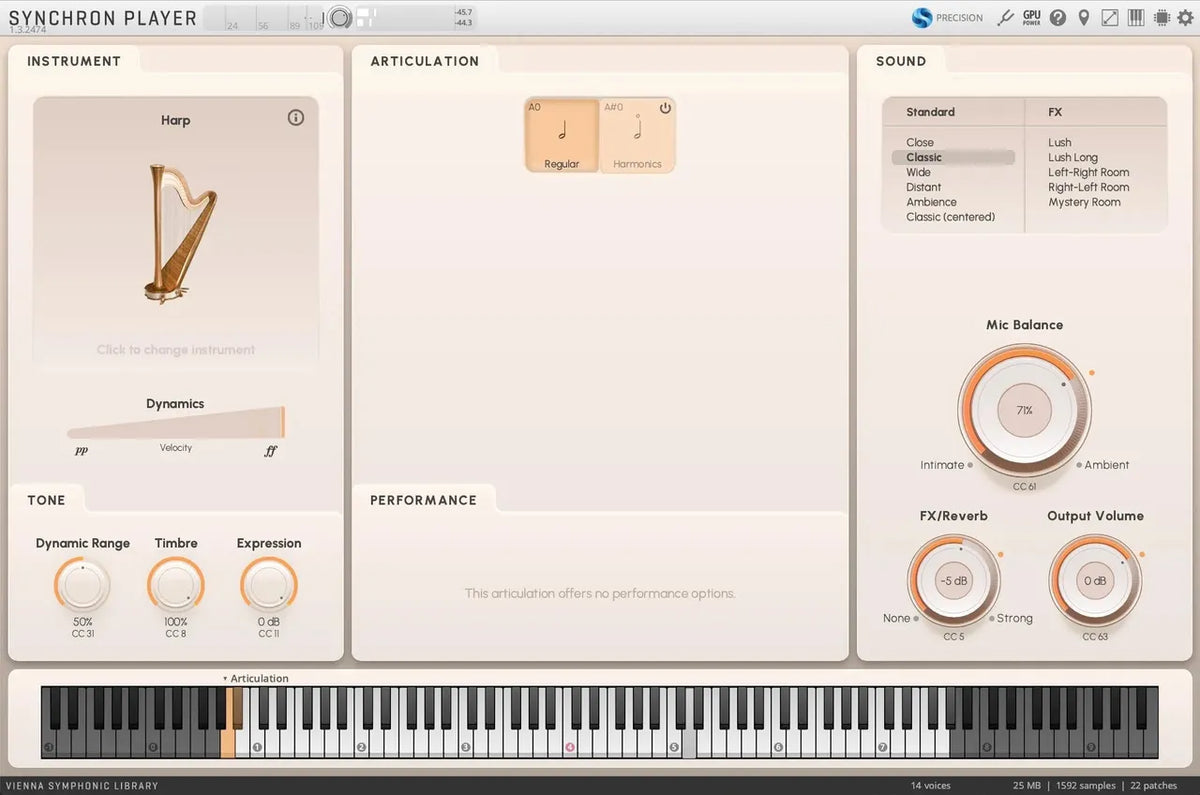This screenshot has height=795, width=1200.
Task: Click the CPU chip icon in the toolbar
Action: (1160, 17)
